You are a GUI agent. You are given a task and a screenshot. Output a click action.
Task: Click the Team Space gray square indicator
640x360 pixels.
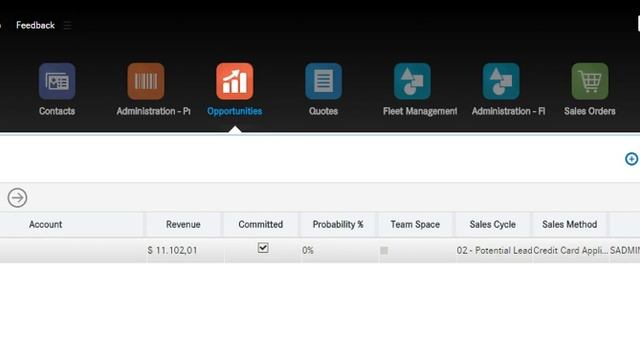click(384, 251)
